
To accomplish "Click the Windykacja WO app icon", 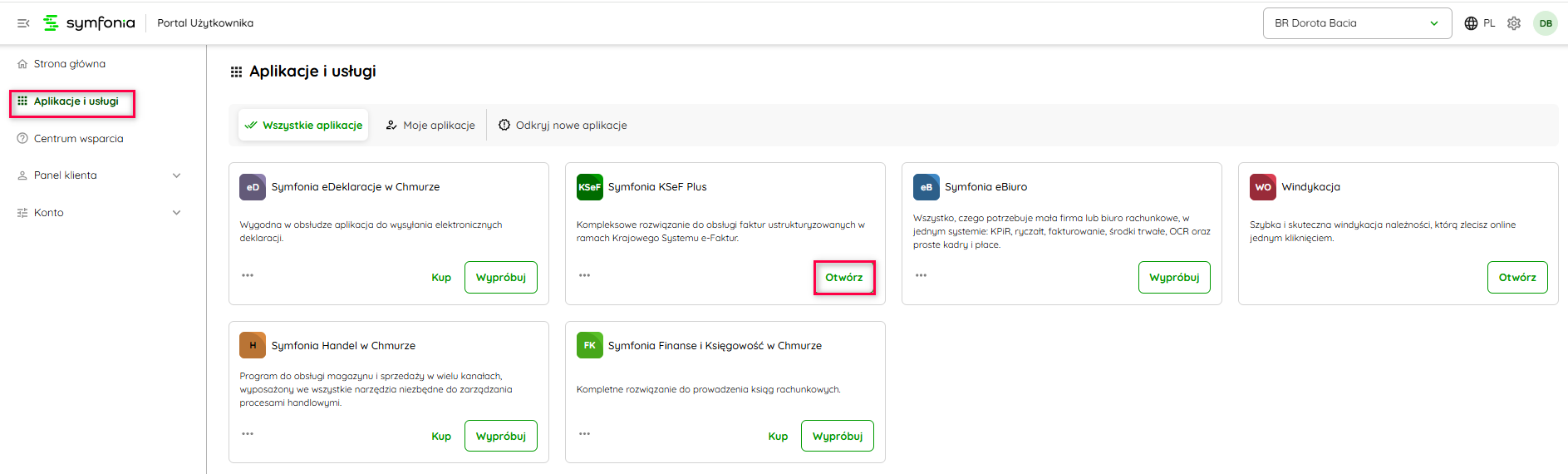I will (1262, 187).
